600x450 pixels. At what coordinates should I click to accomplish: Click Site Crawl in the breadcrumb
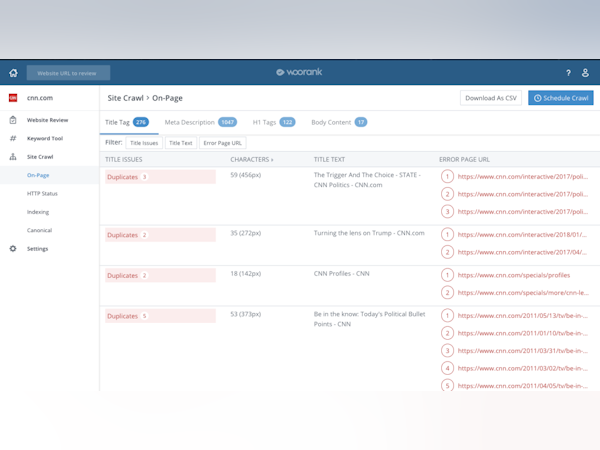coord(125,98)
